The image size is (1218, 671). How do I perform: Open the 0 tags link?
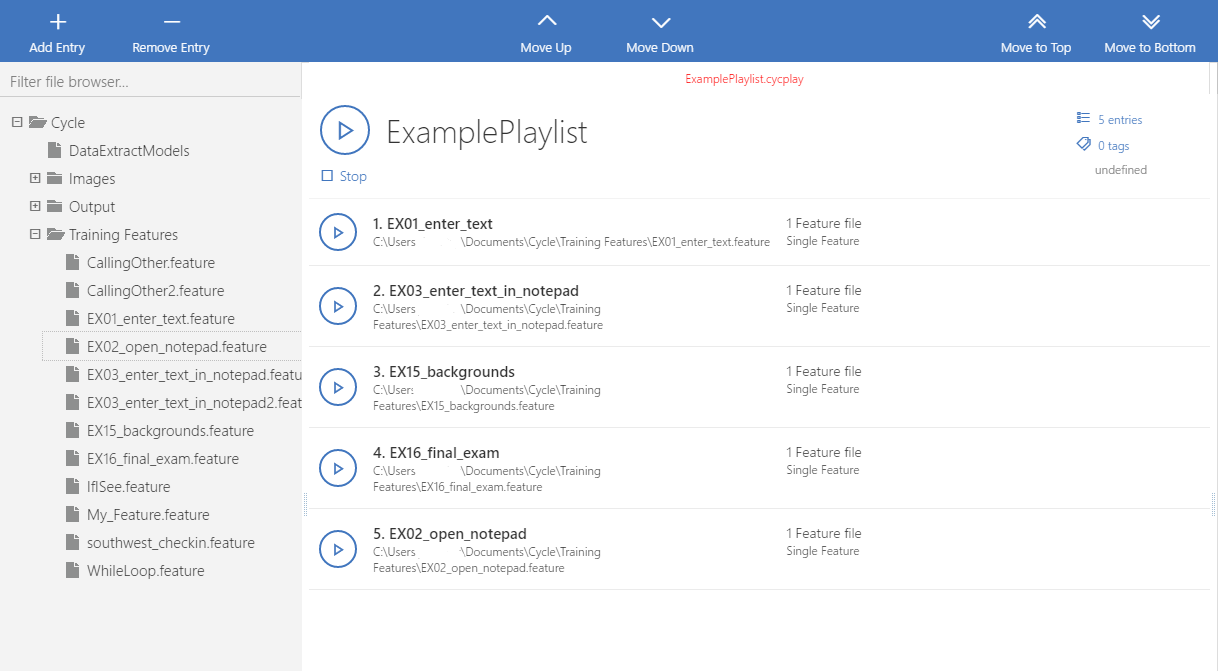pos(1110,144)
